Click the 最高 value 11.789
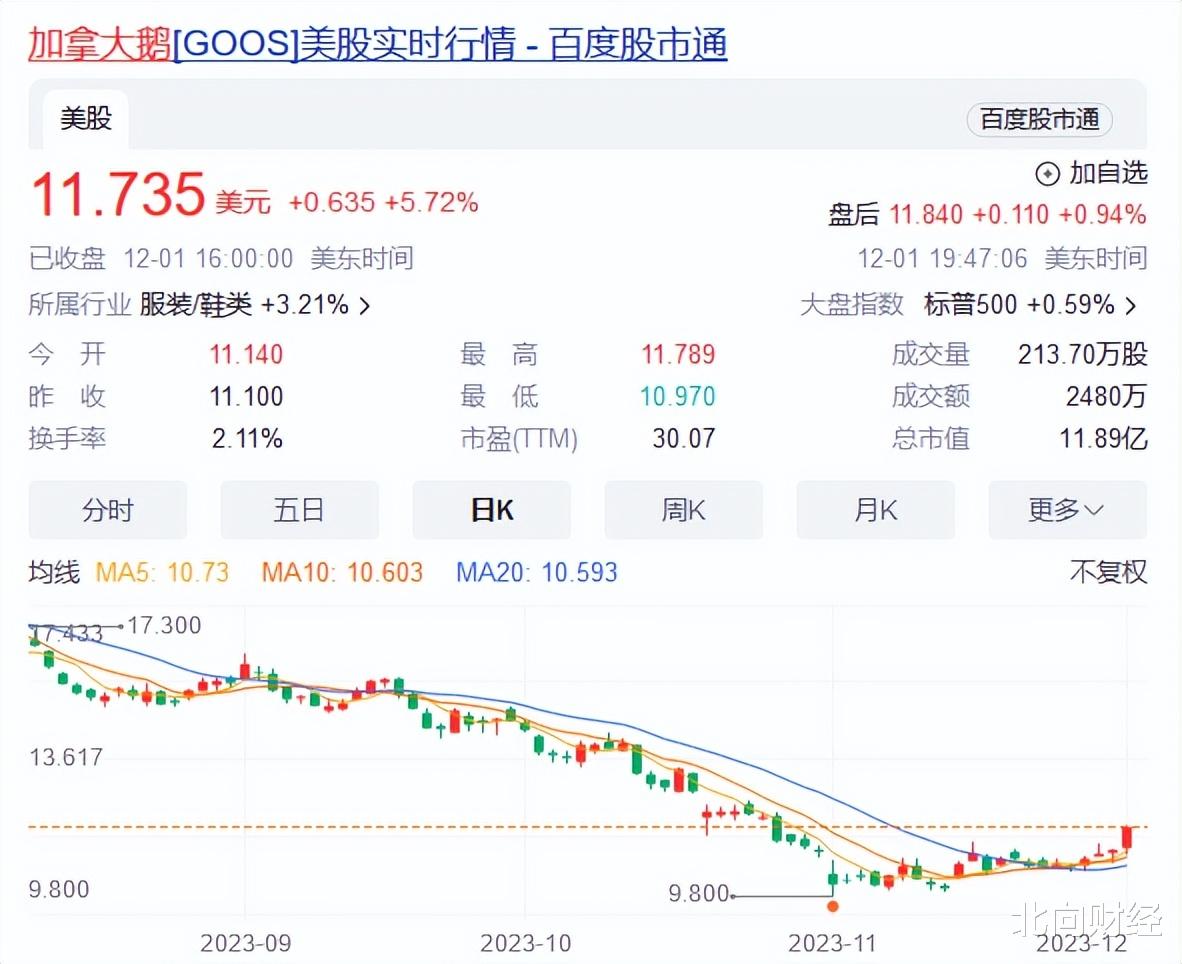 (x=678, y=354)
